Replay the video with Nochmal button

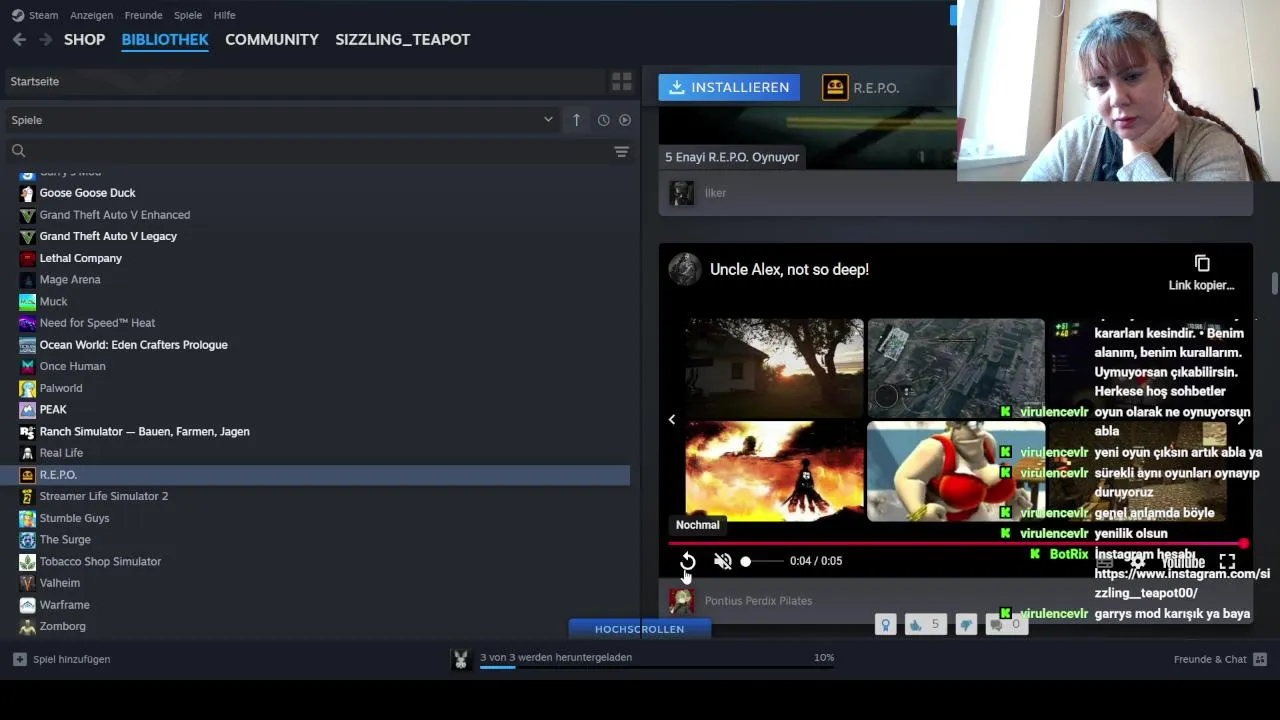tap(688, 562)
